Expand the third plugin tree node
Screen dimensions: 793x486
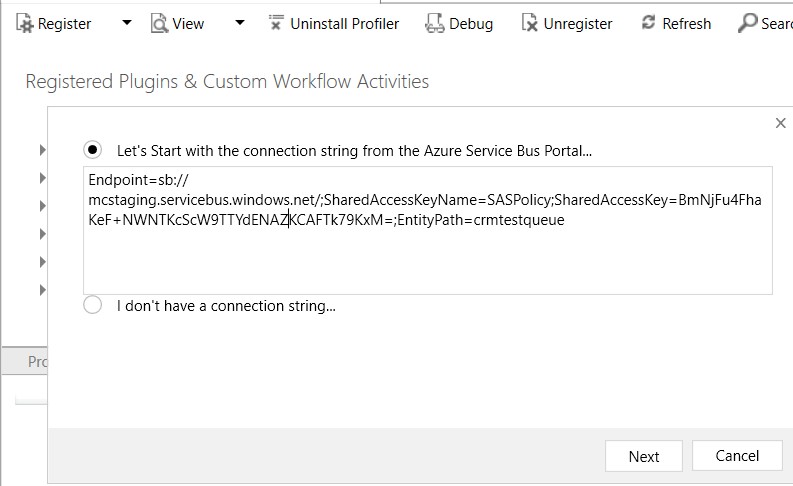(x=43, y=206)
